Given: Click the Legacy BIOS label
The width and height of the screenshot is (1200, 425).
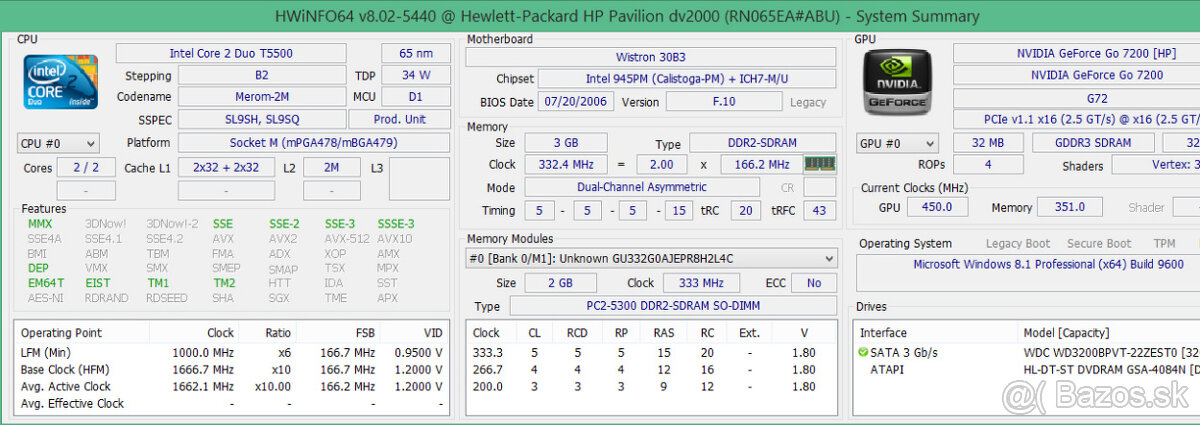Looking at the screenshot, I should [808, 102].
